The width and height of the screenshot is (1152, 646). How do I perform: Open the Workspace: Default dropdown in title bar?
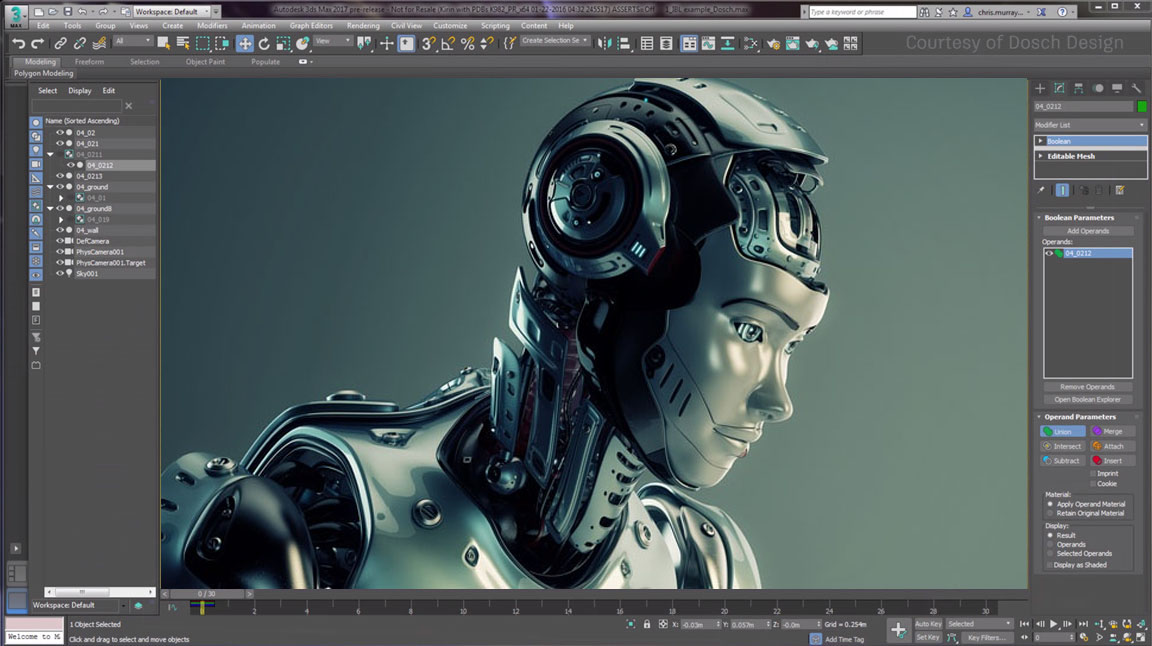pyautogui.click(x=172, y=12)
